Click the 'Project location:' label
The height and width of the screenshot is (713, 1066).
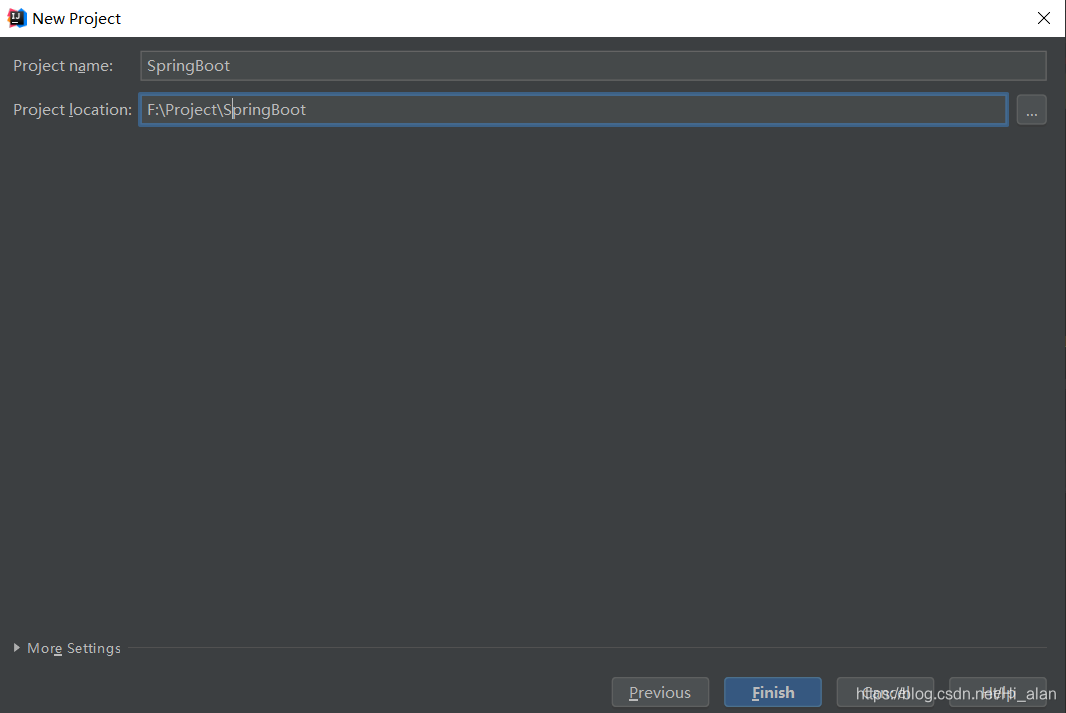(x=73, y=109)
